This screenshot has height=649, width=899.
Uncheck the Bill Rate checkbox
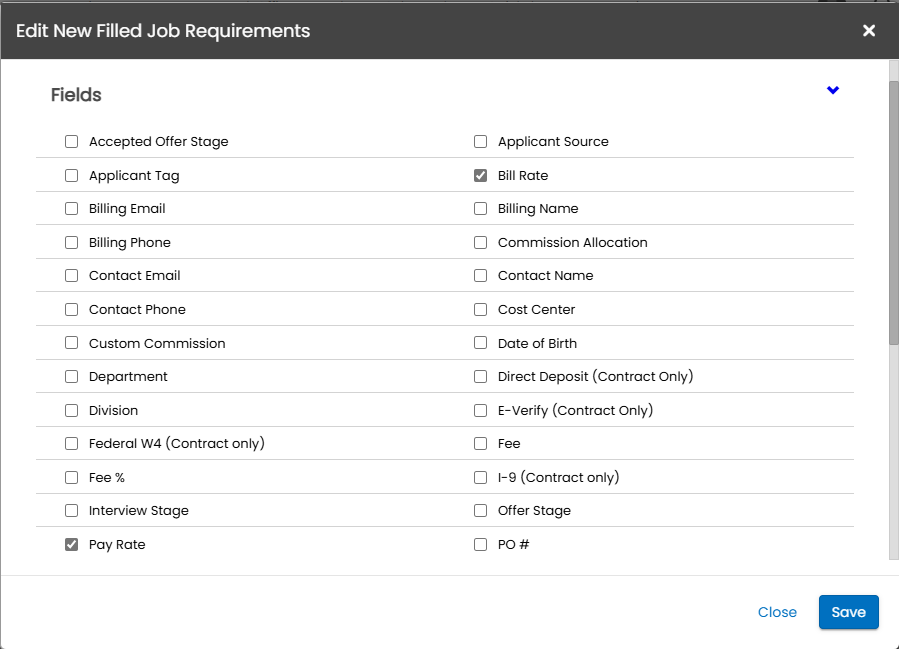(480, 176)
